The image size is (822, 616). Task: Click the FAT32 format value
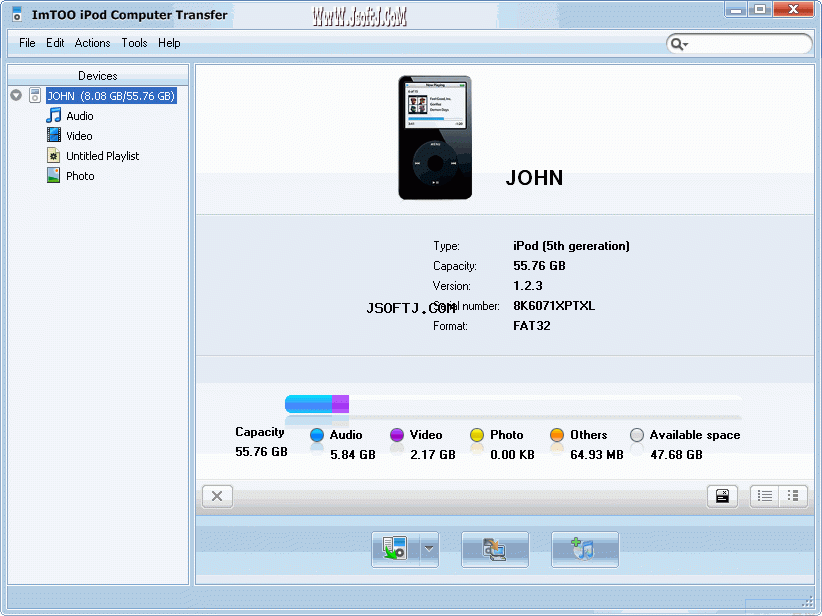[x=532, y=326]
